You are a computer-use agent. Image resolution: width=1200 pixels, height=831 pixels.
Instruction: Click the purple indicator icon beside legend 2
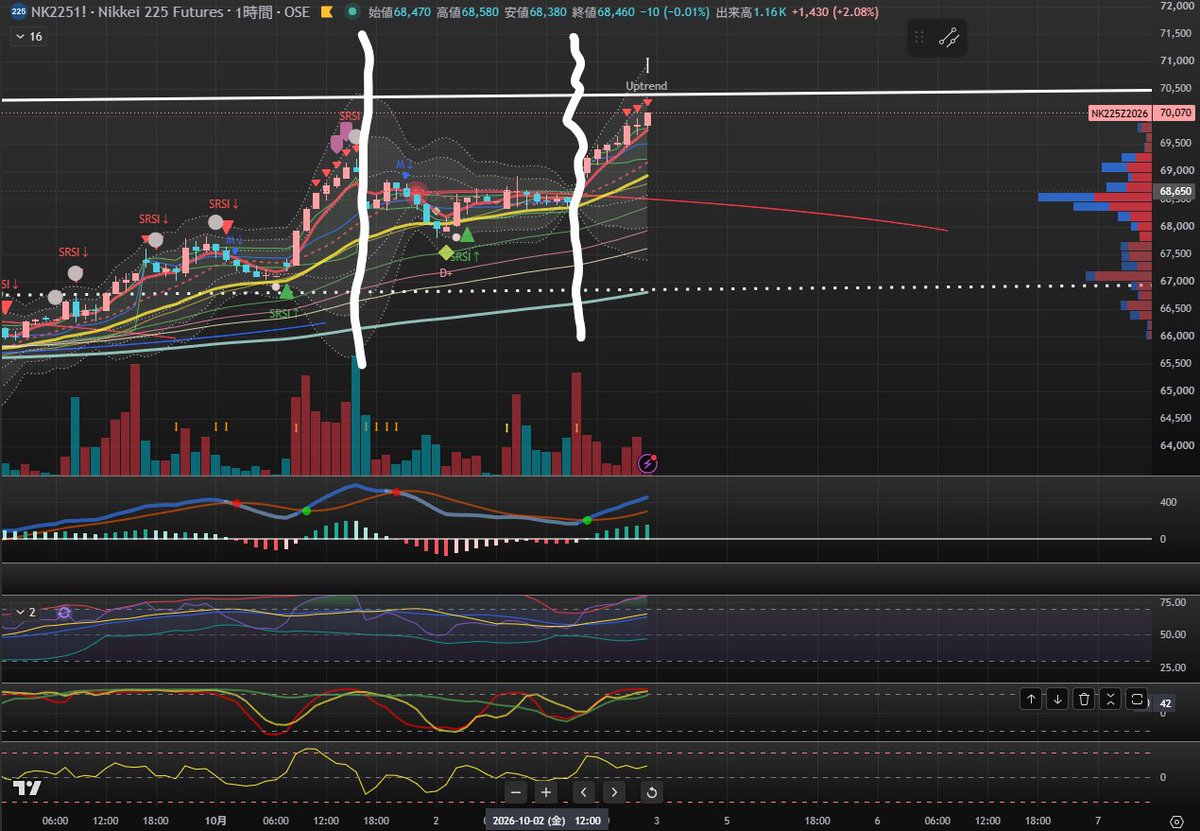coord(64,612)
